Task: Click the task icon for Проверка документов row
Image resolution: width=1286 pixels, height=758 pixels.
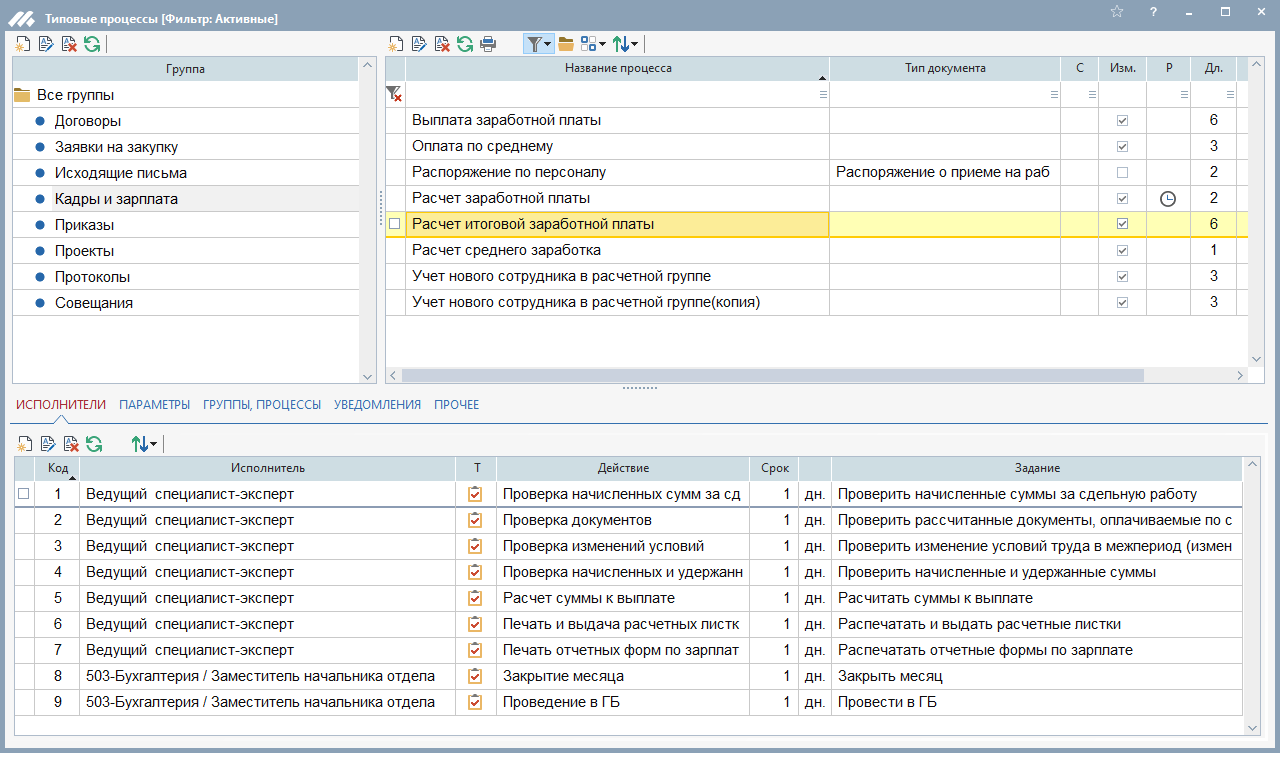Action: point(475,520)
